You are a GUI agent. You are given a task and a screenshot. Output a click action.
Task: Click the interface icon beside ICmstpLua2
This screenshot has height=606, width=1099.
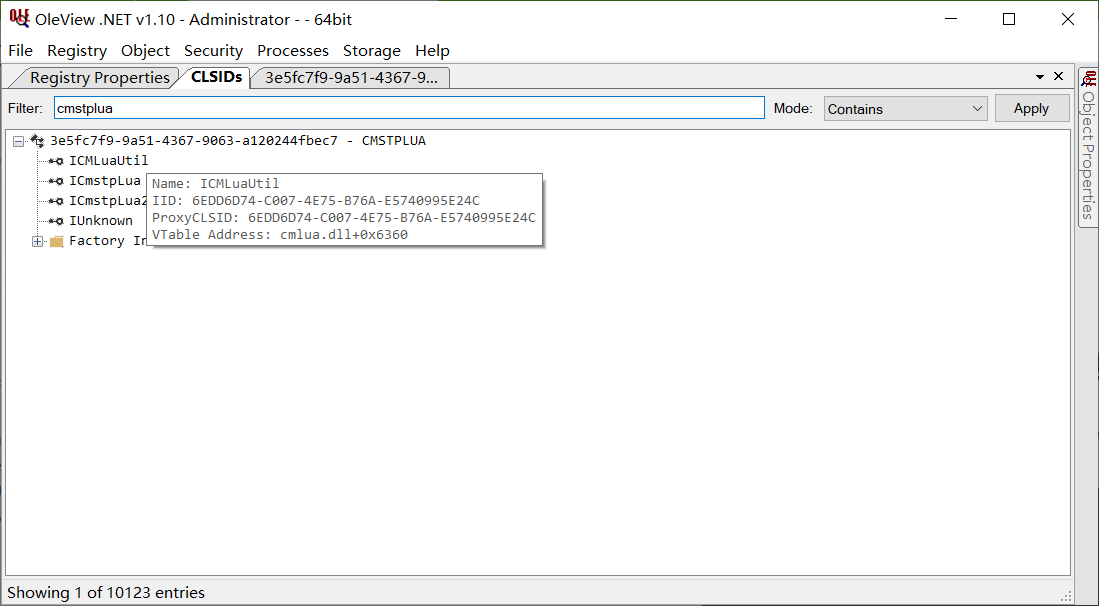point(56,201)
